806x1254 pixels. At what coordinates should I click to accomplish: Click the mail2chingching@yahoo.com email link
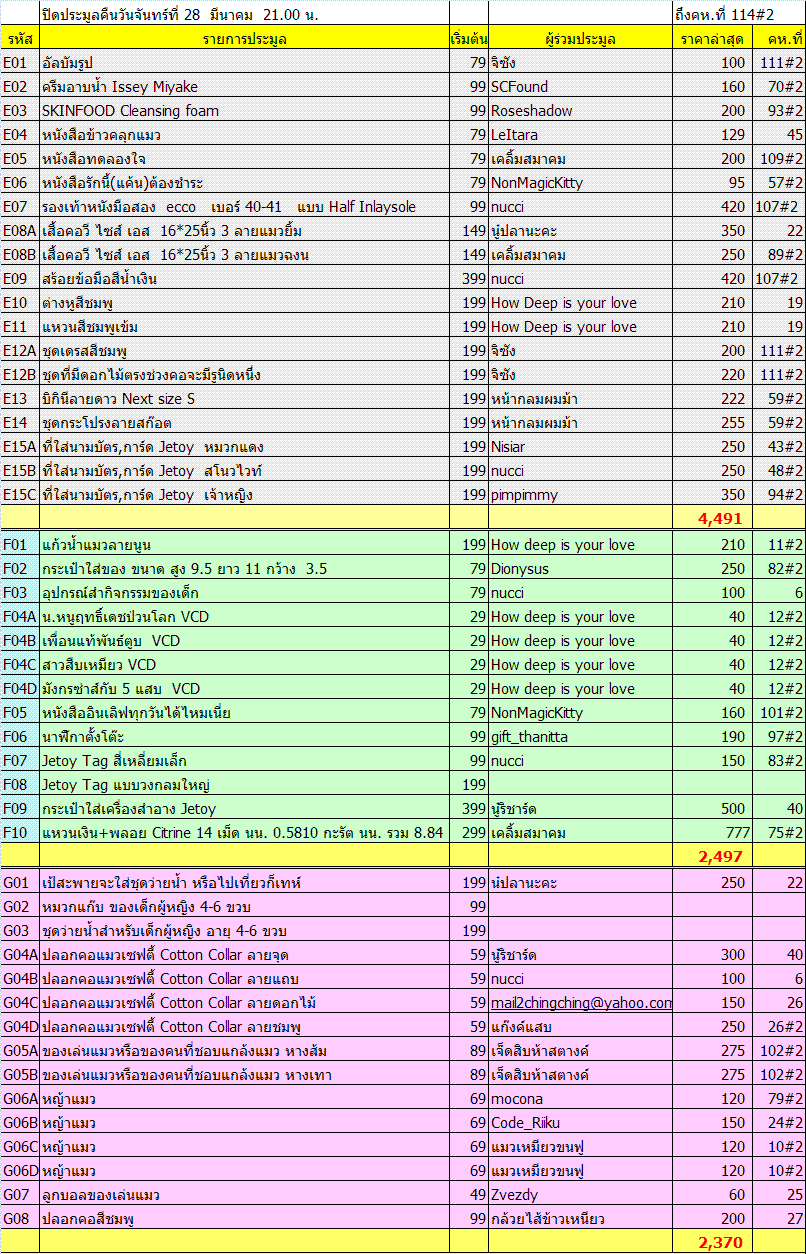[x=580, y=1003]
